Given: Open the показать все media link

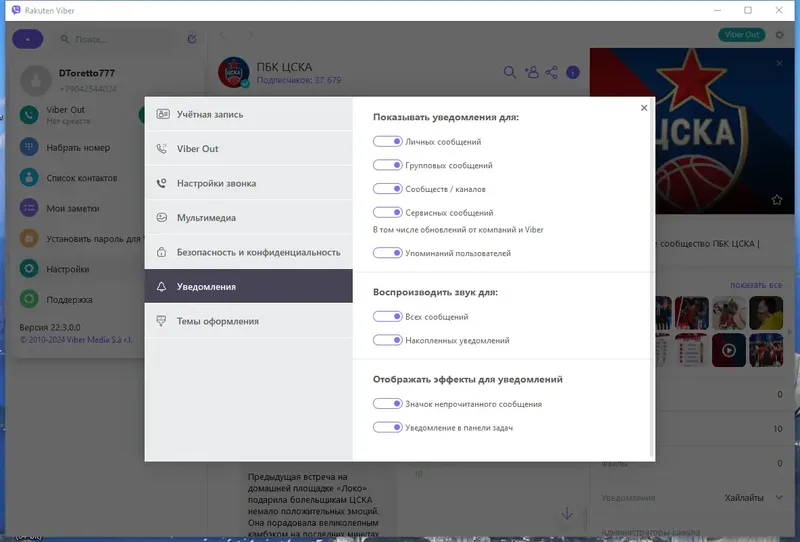Looking at the screenshot, I should point(756,285).
